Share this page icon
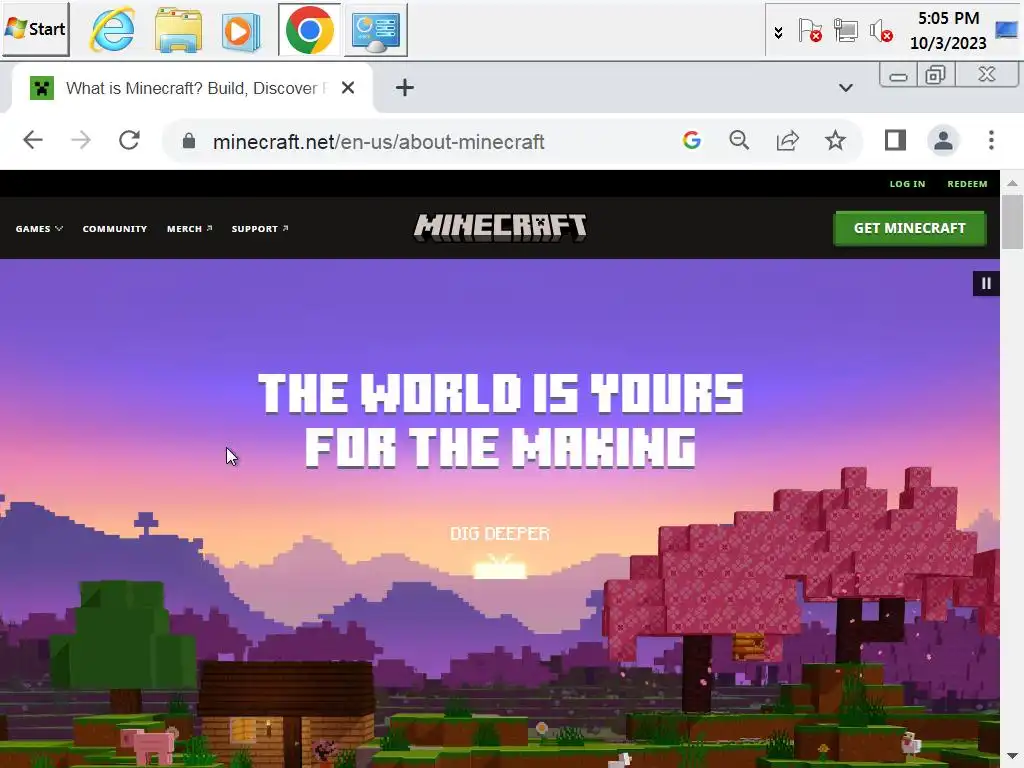1024x768 pixels. [788, 140]
